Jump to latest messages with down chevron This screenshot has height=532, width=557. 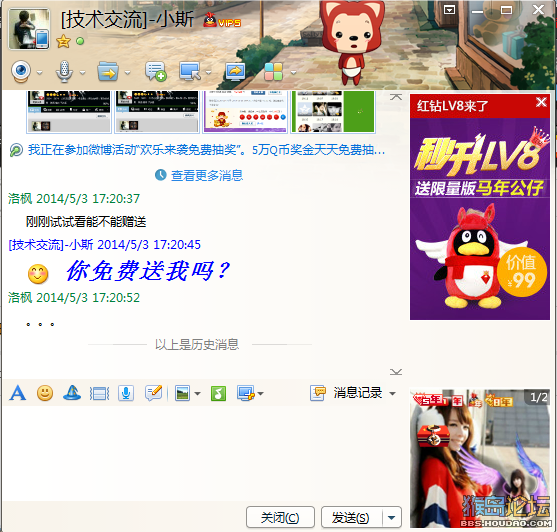tap(396, 372)
